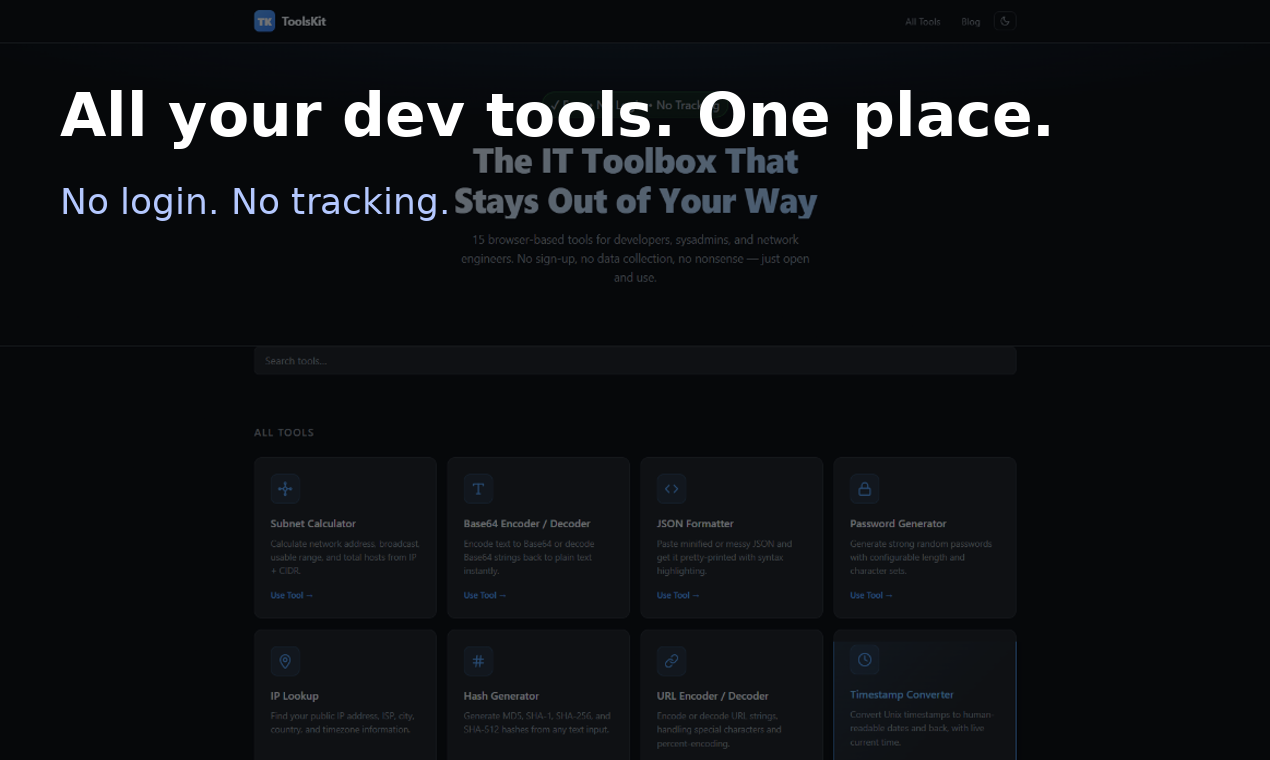Click description 'Find your public IP address, ISP...'

[342, 723]
